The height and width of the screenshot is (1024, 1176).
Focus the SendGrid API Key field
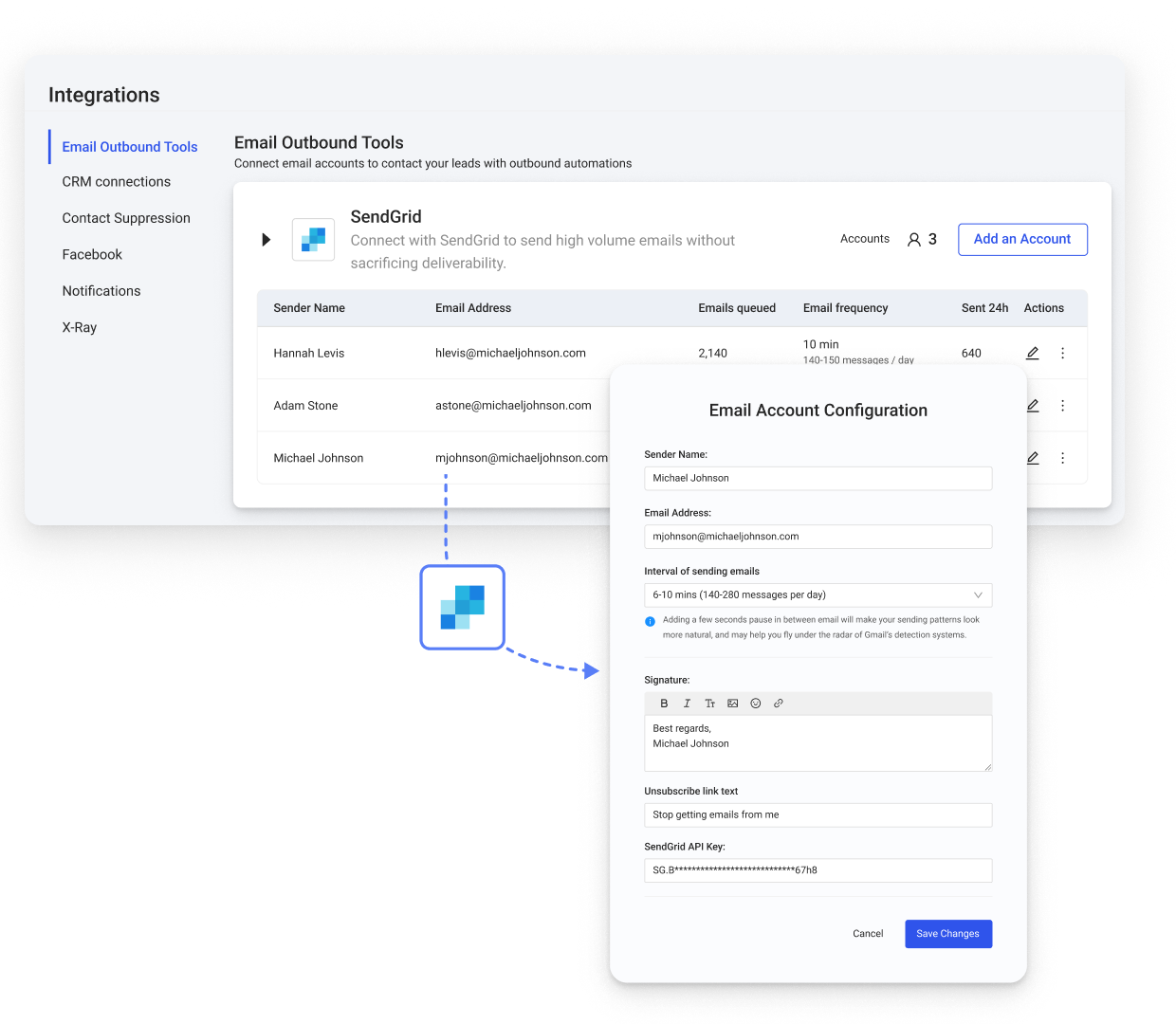tap(818, 870)
